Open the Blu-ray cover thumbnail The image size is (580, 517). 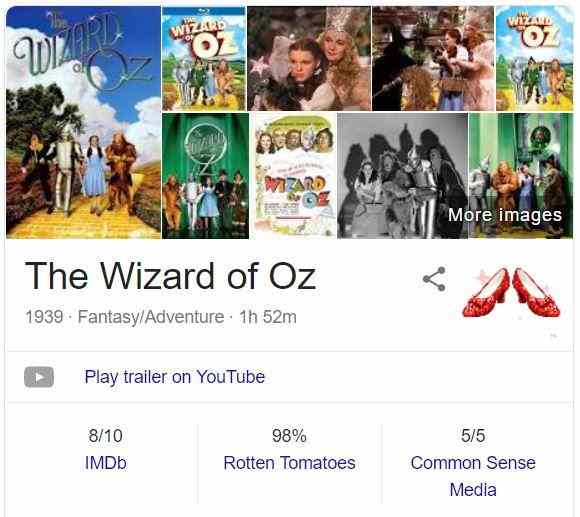tap(204, 58)
